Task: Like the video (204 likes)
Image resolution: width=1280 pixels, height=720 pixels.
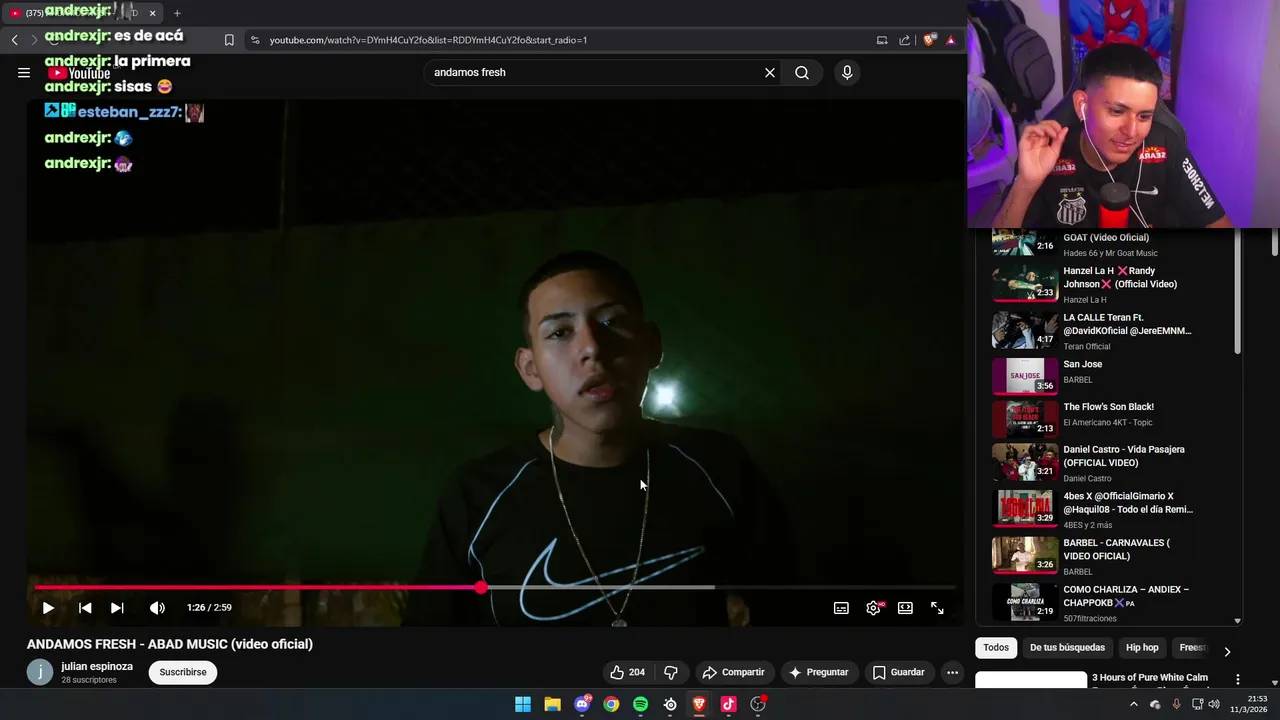Action: [x=628, y=672]
